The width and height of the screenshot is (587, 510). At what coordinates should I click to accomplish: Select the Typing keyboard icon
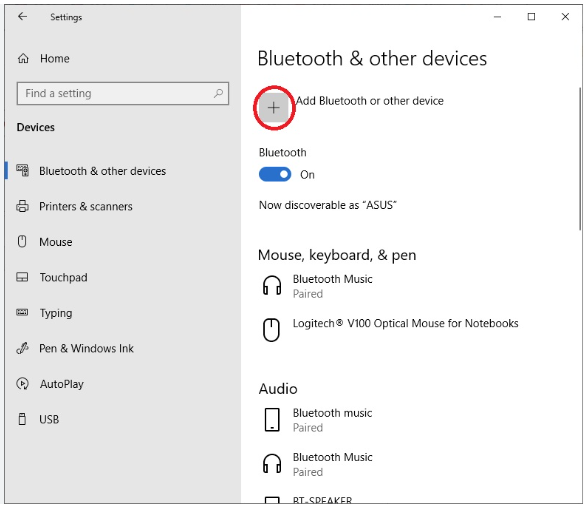[x=22, y=312]
